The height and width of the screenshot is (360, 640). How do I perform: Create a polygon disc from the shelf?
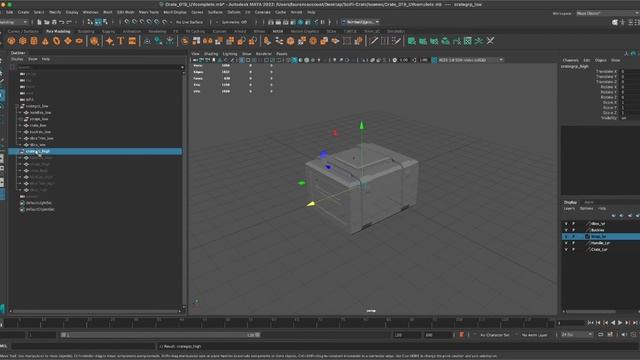pos(79,41)
